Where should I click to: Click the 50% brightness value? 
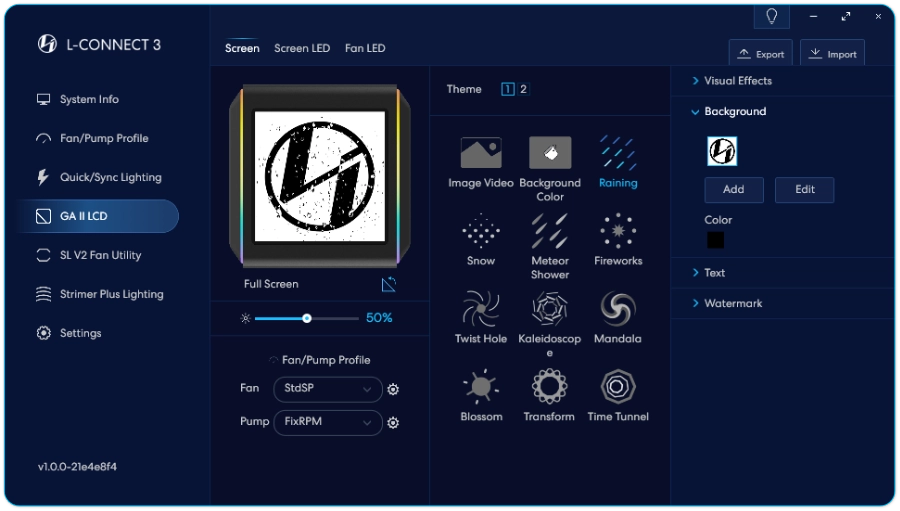point(379,318)
